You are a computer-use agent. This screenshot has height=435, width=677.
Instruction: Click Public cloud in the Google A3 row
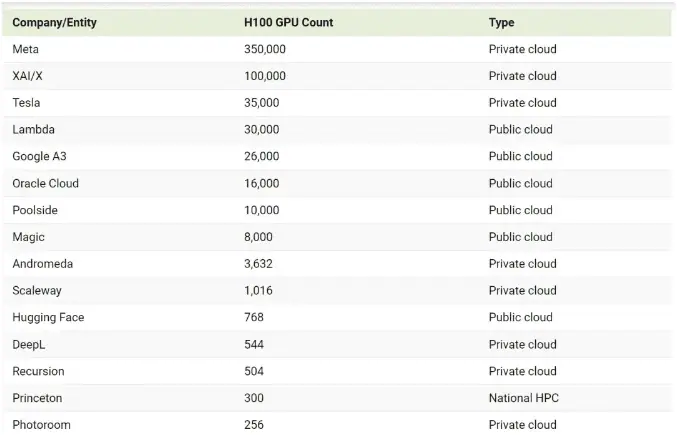[x=521, y=156]
